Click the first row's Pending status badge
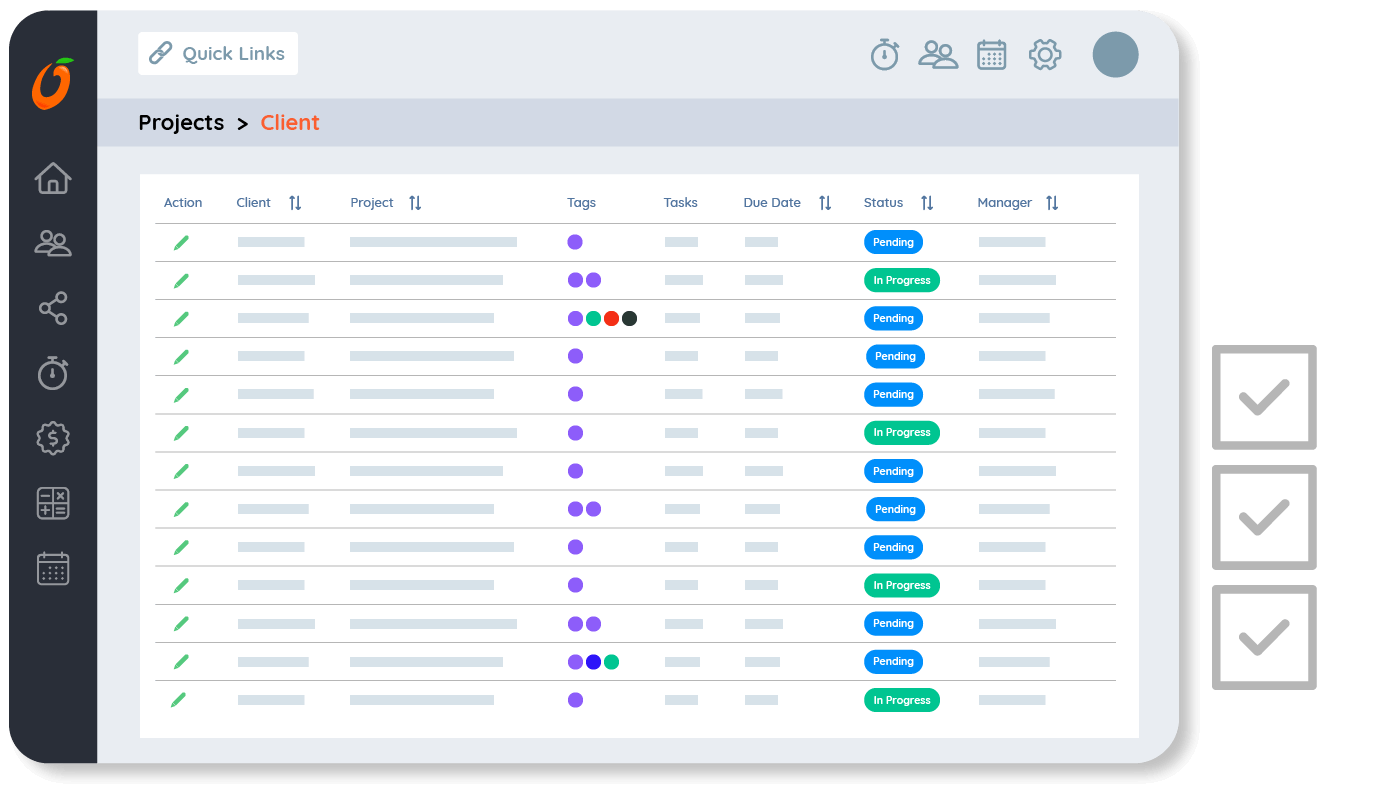 (x=893, y=242)
